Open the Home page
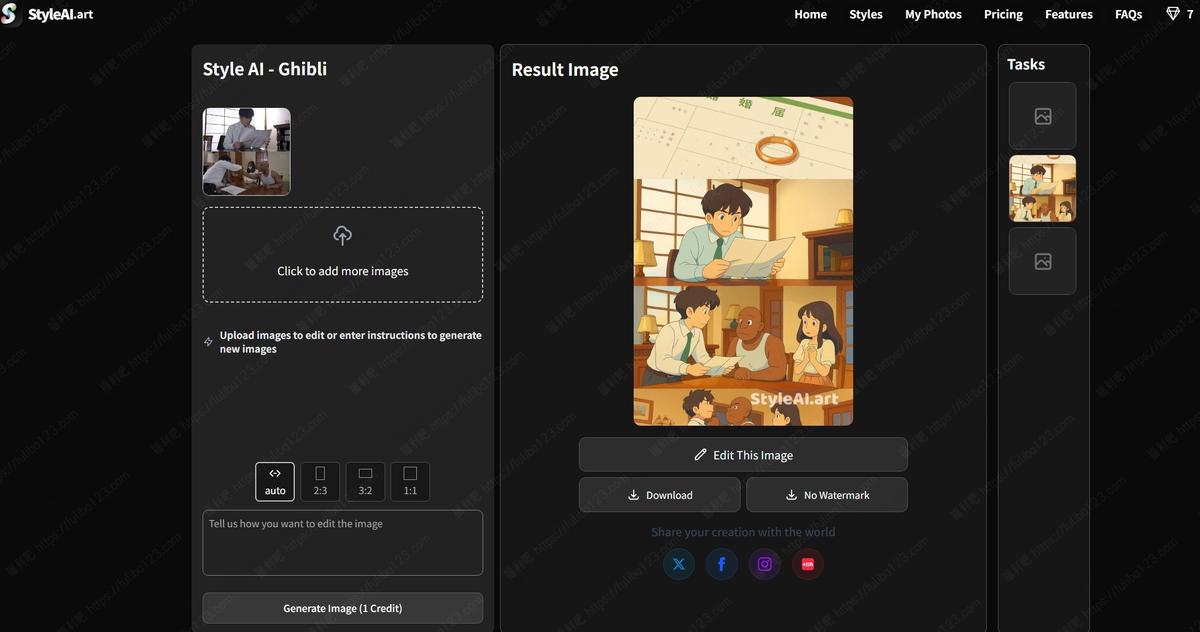The width and height of the screenshot is (1200, 632). click(x=810, y=14)
